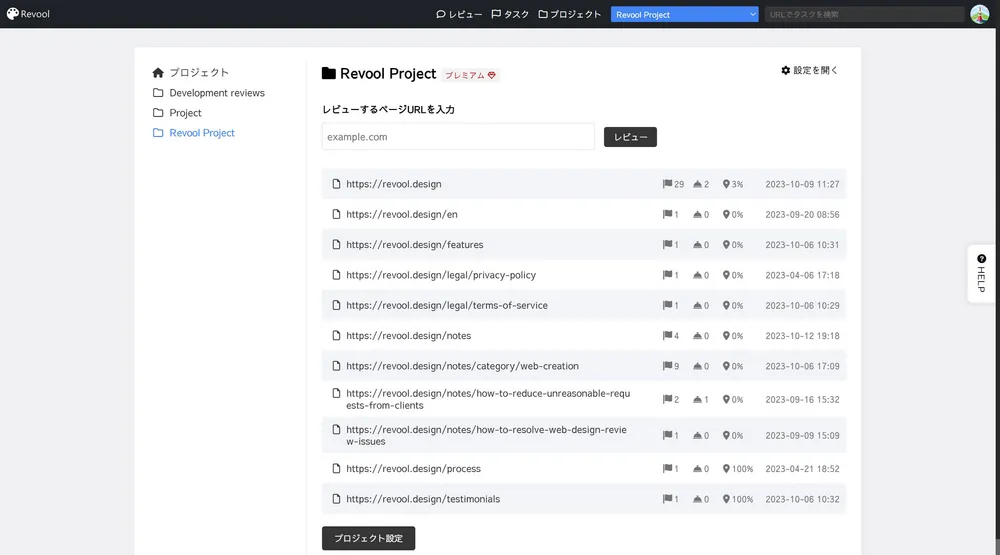Screen dimensions: 1000x555
Task: Click the home icon beside プロジェクト in sidebar
Action: [x=158, y=73]
